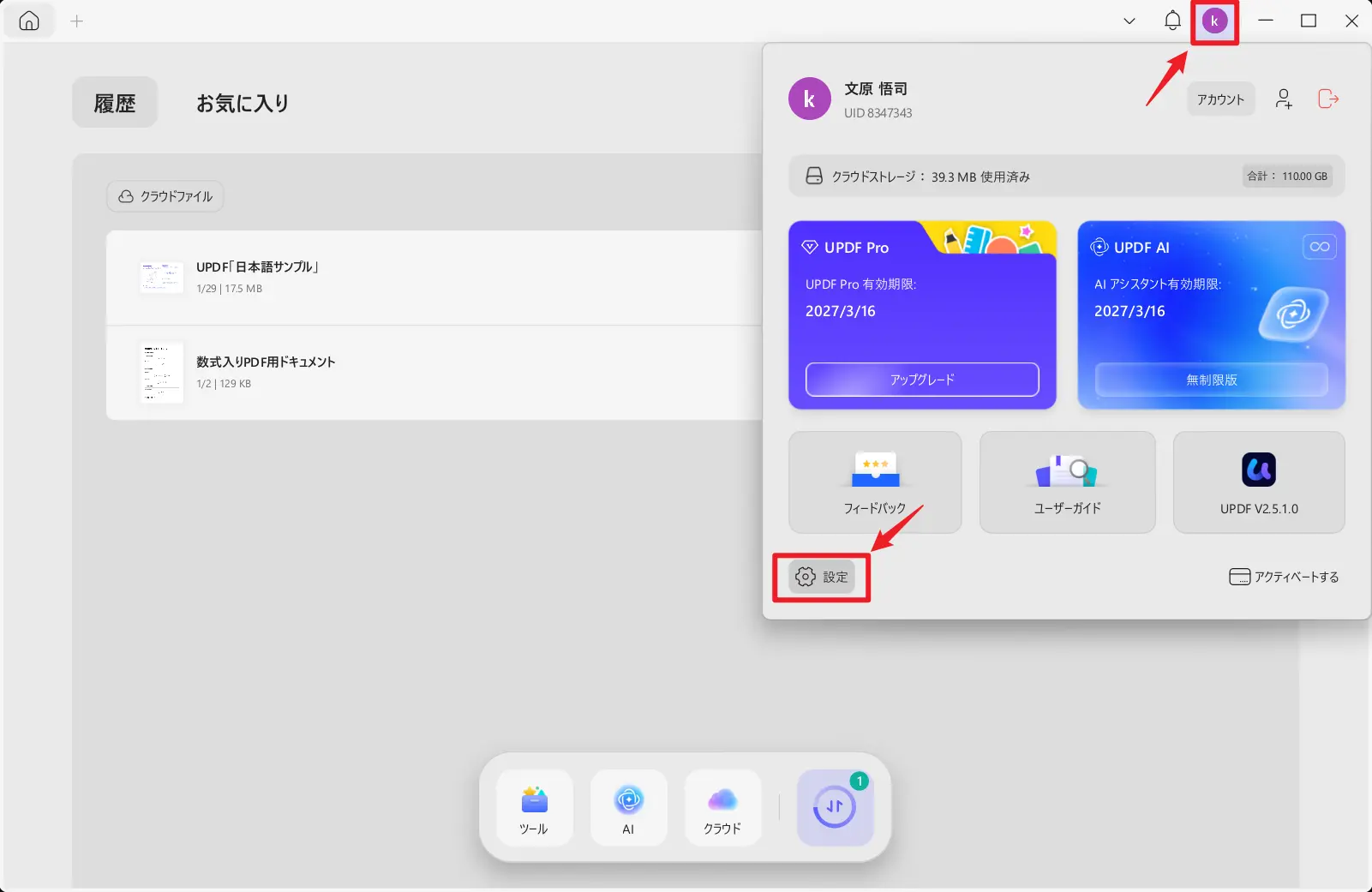
Task: Expand the tab list chevron in title bar
Action: (1129, 21)
